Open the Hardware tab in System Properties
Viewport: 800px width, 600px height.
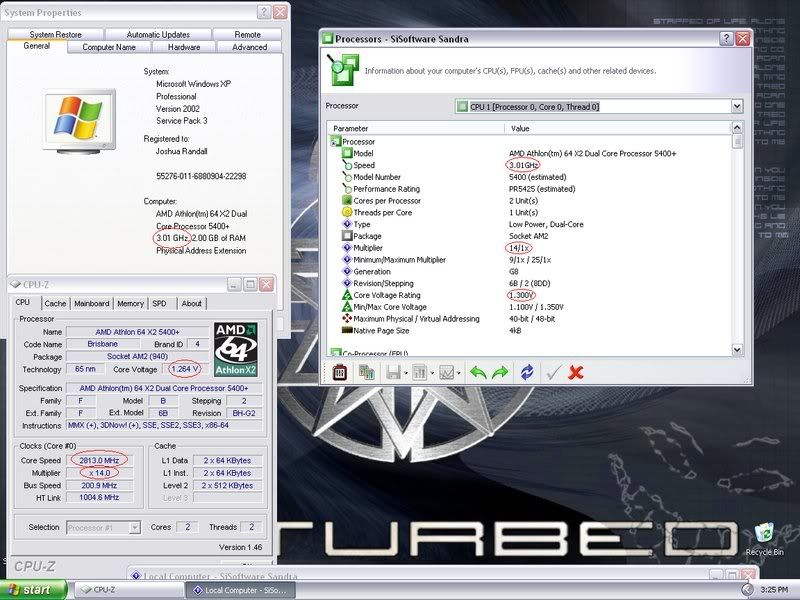(184, 47)
